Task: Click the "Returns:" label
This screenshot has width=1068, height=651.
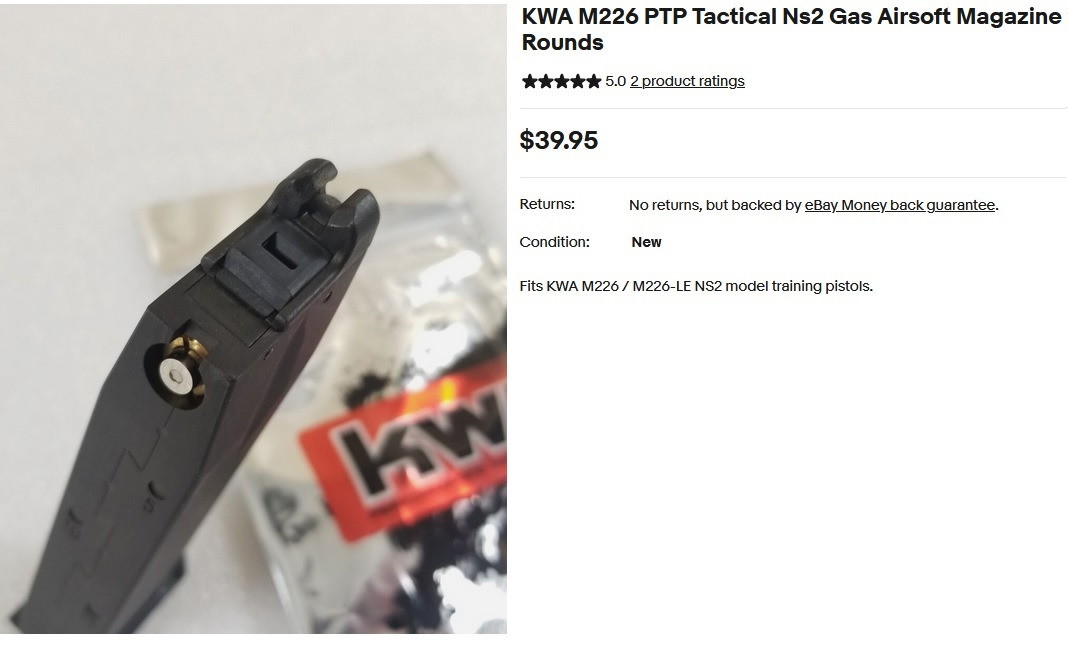Action: [x=547, y=204]
